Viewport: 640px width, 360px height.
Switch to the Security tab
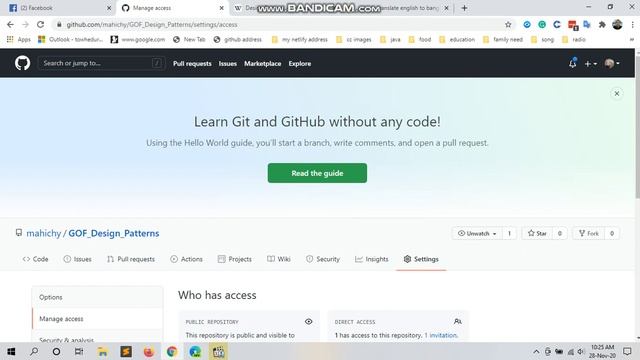click(x=323, y=259)
